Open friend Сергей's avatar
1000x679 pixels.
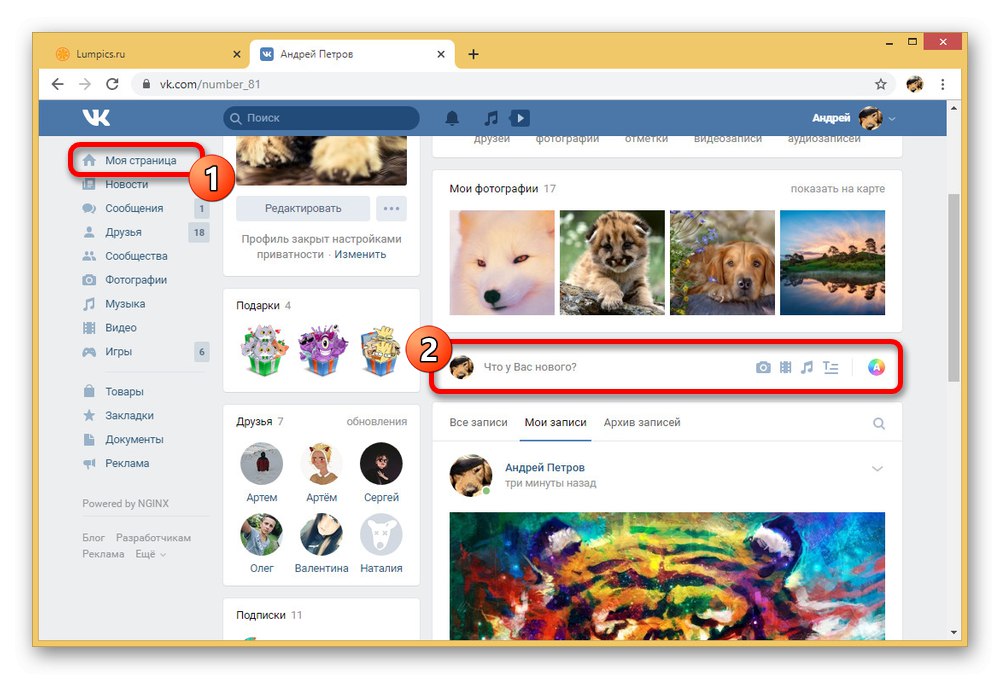(x=381, y=464)
